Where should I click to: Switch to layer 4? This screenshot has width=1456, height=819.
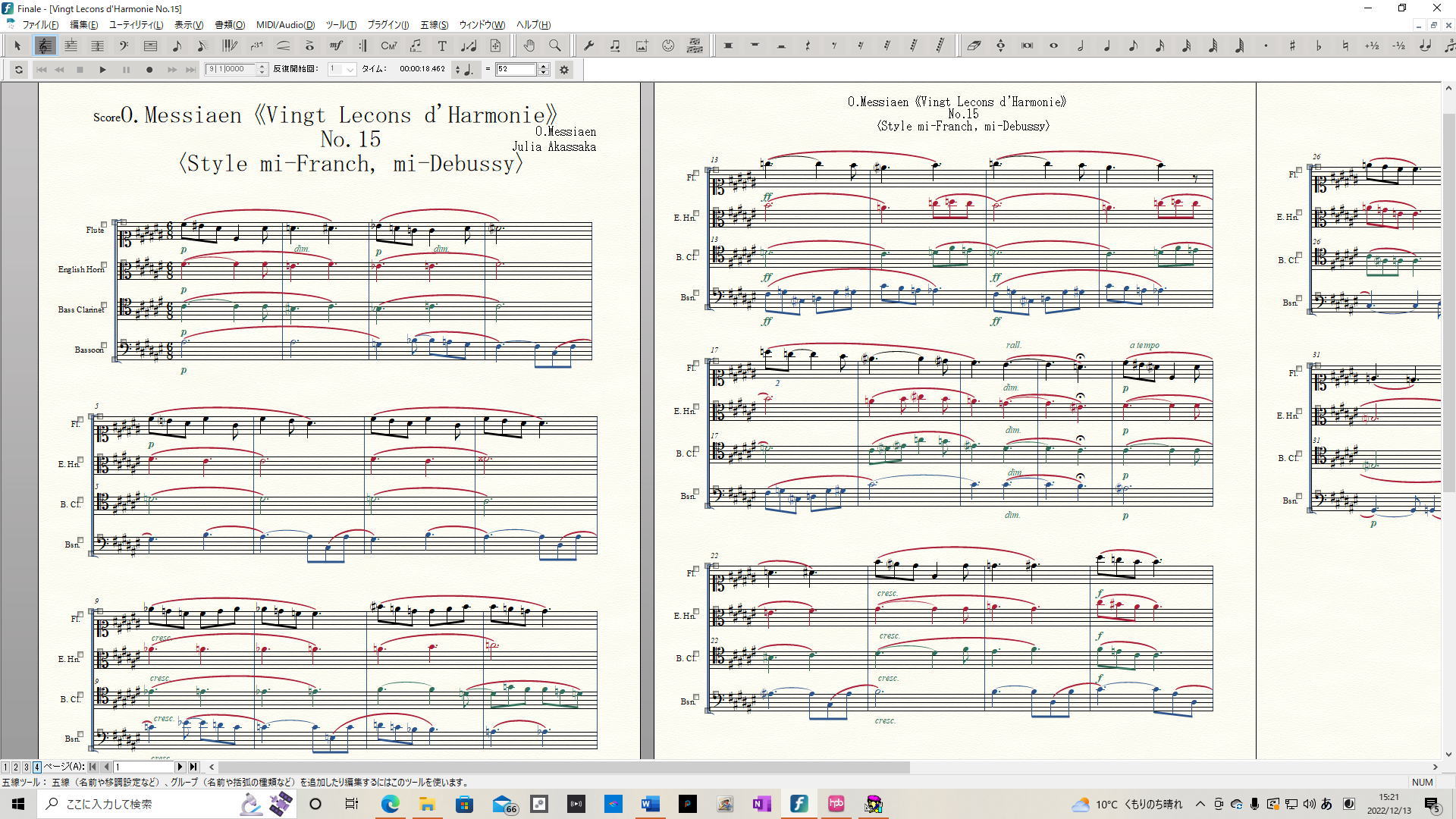pos(36,767)
